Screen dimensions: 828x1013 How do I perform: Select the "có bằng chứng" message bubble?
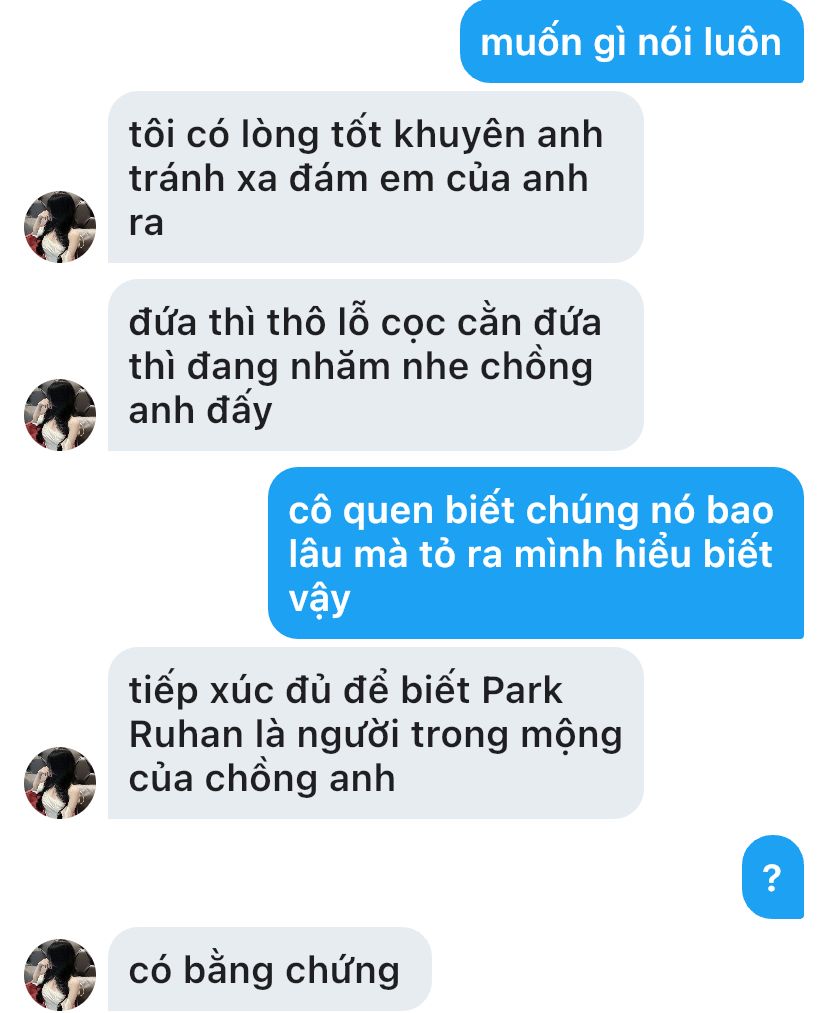coord(269,969)
